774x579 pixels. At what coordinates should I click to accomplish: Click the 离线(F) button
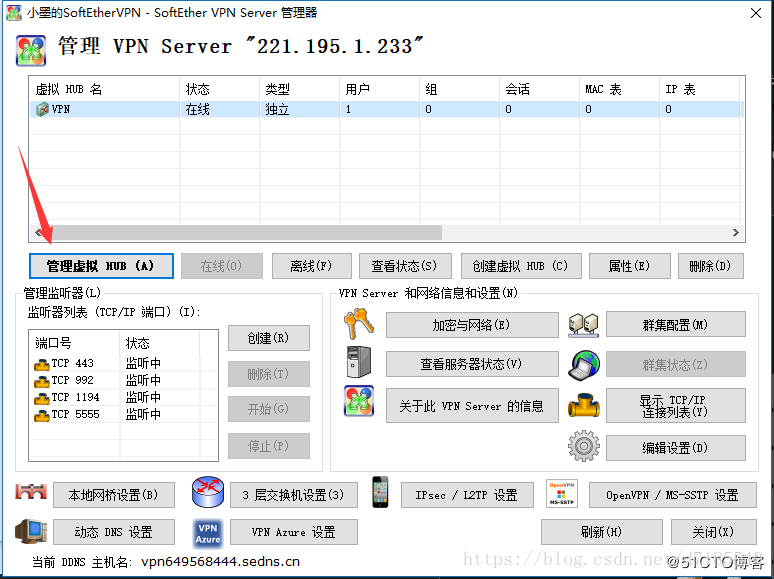coord(311,266)
